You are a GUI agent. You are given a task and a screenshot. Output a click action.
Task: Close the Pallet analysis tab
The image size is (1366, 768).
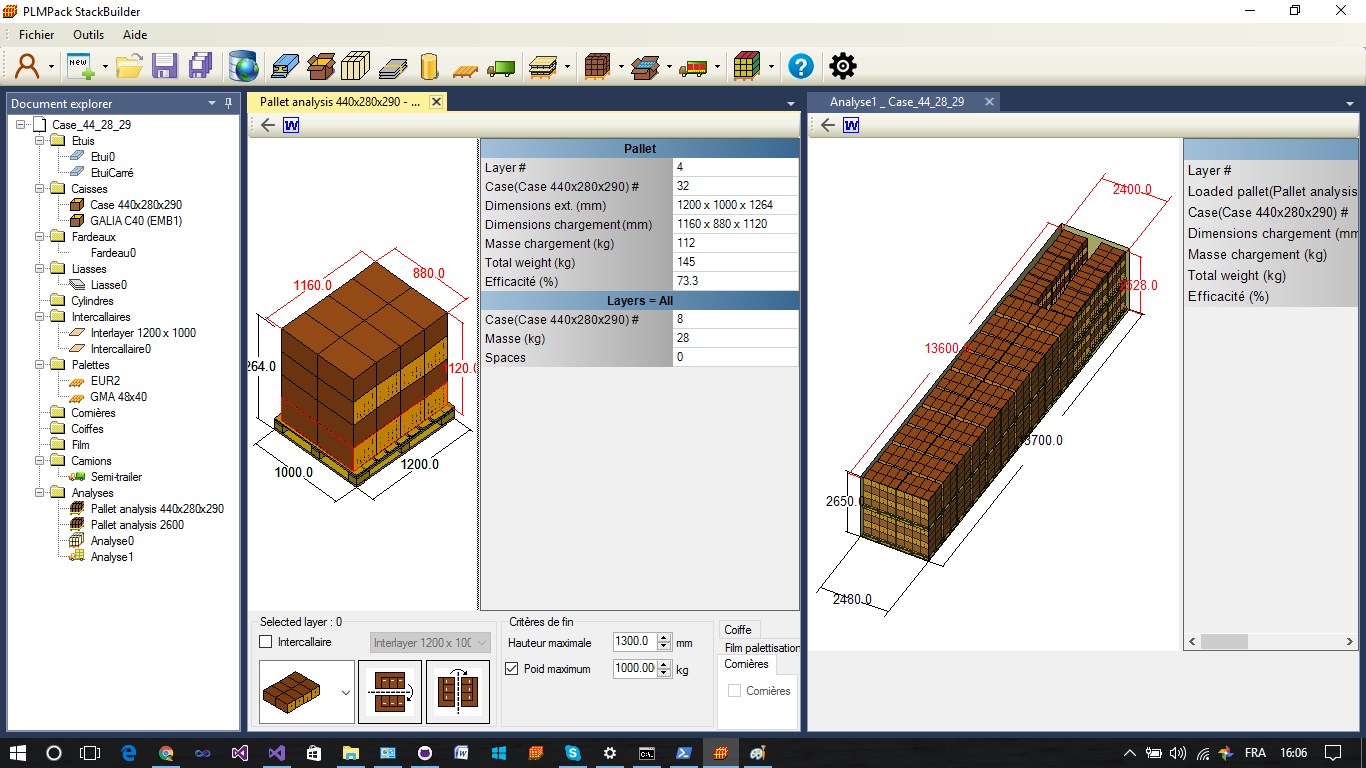tap(436, 102)
